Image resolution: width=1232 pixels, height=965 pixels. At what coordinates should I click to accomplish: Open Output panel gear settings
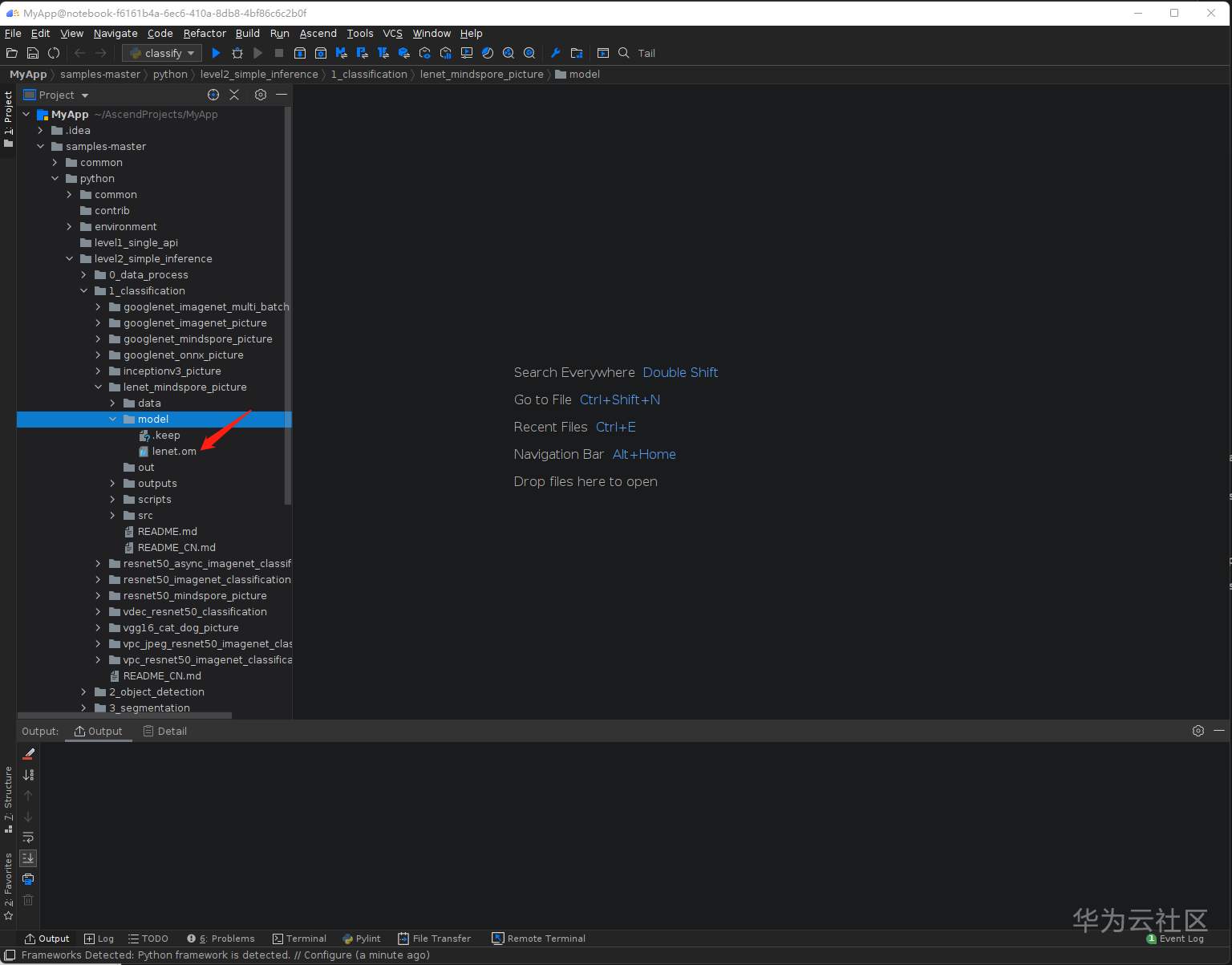1198,731
